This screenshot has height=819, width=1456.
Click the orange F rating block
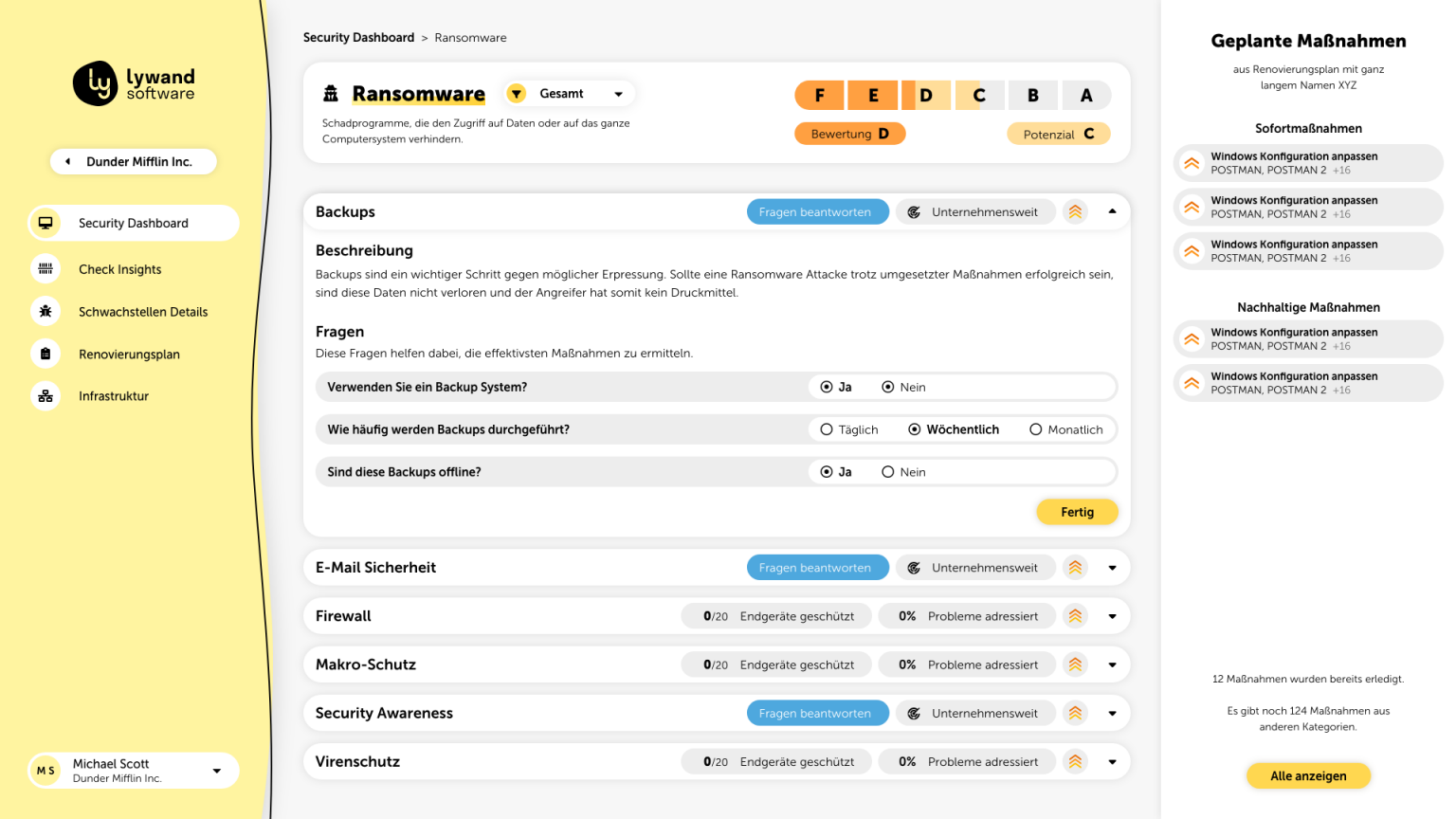tap(819, 95)
